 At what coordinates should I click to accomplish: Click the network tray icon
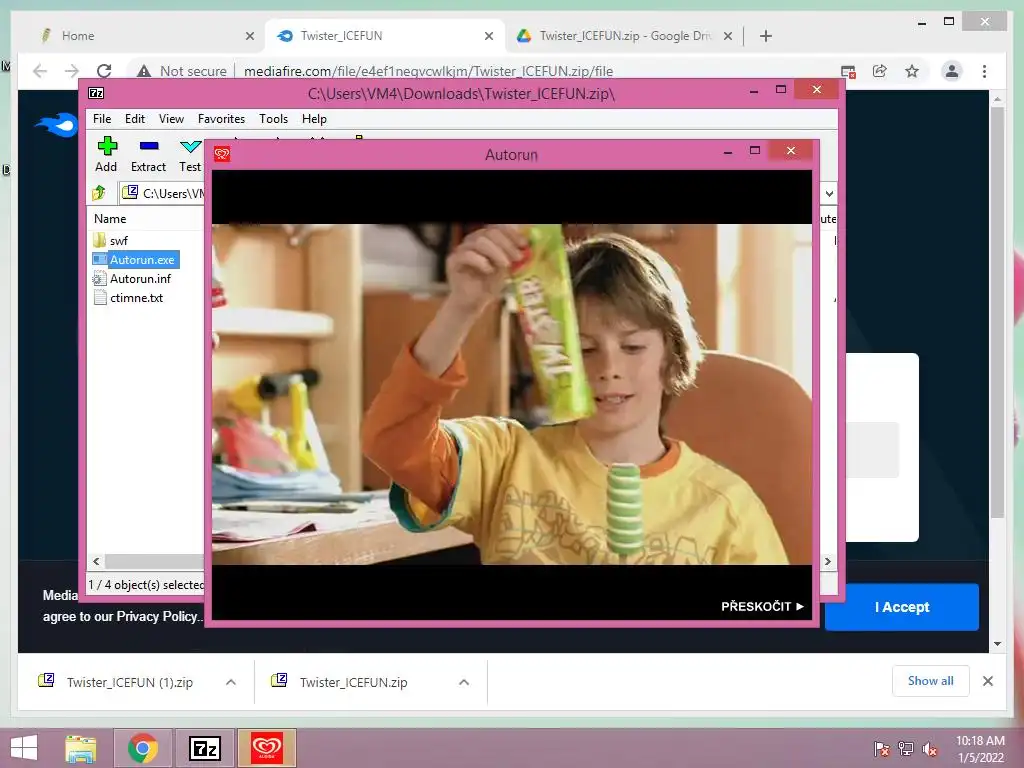pyautogui.click(x=906, y=750)
